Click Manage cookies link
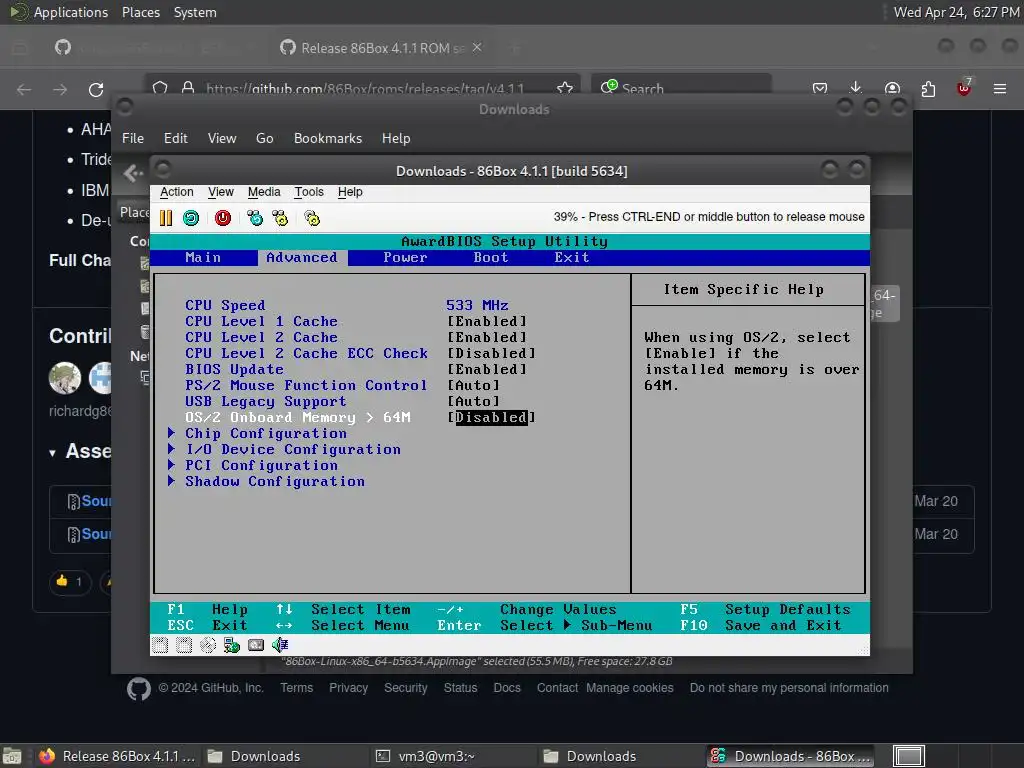The width and height of the screenshot is (1024, 768). pyautogui.click(x=630, y=688)
